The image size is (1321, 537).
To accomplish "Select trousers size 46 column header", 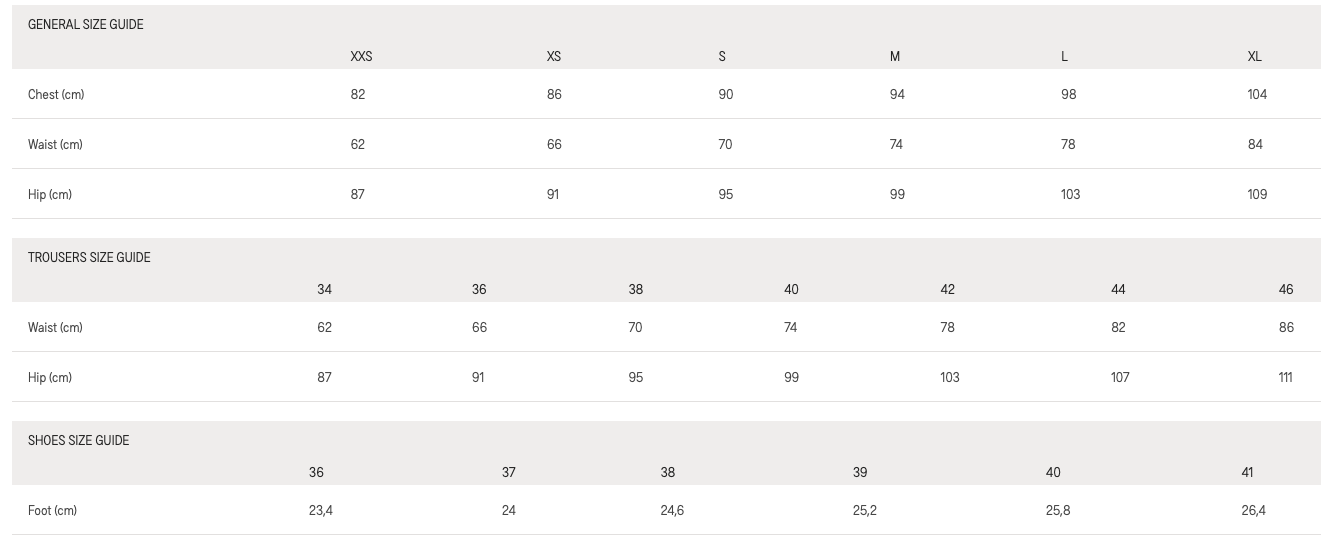I will [1286, 289].
